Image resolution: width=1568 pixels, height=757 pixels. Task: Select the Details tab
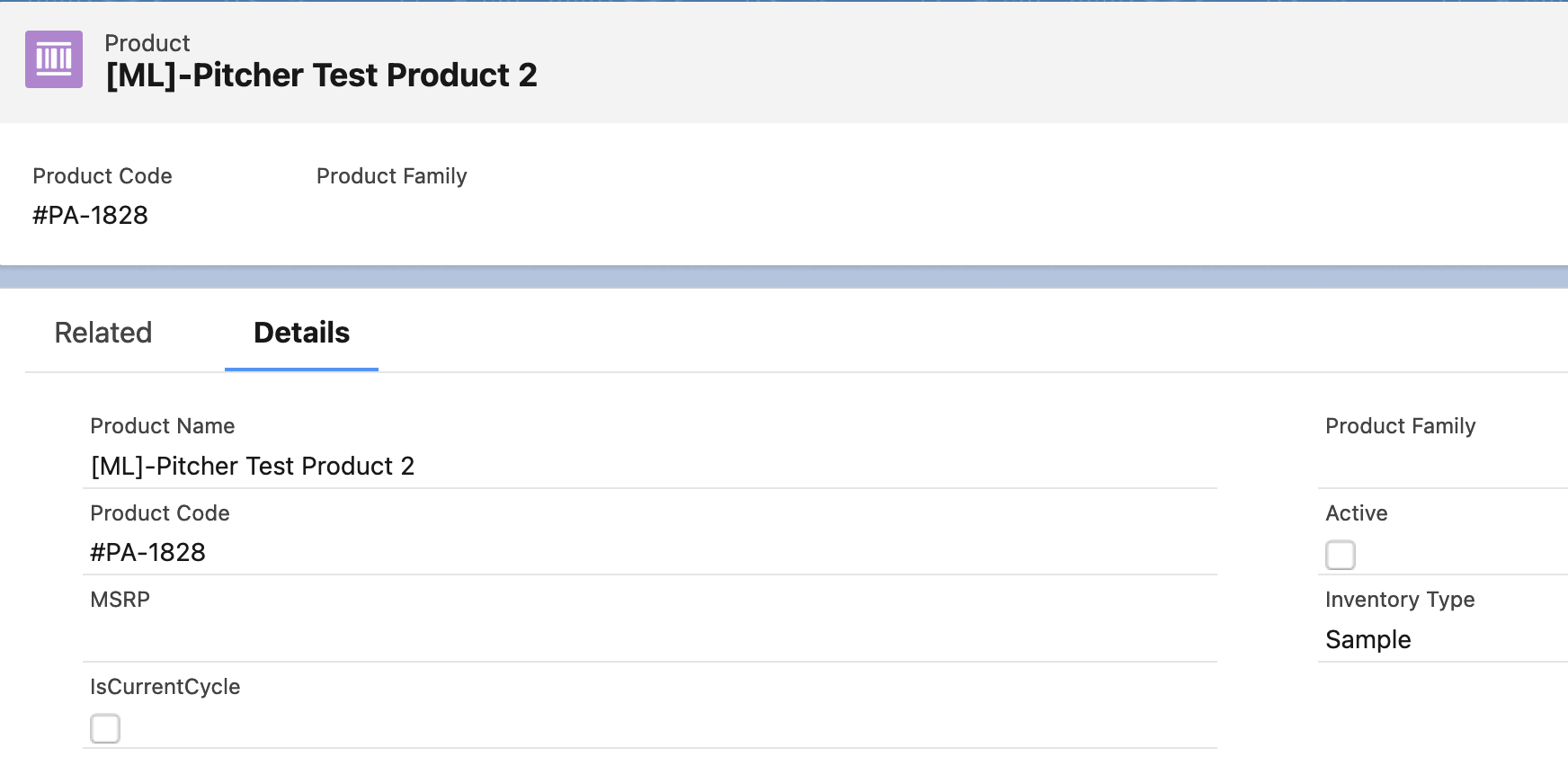coord(301,333)
